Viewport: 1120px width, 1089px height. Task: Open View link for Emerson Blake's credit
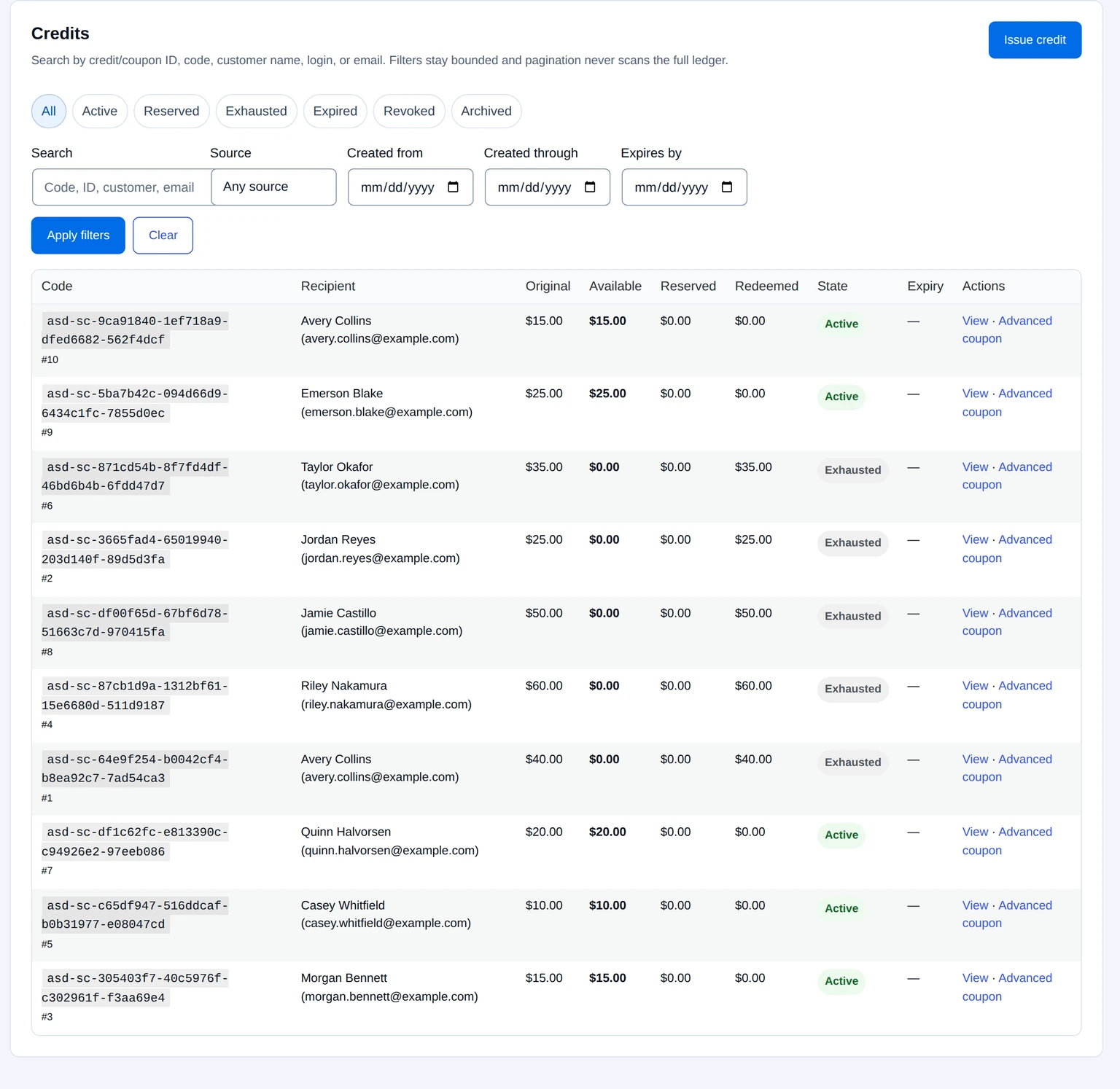point(975,394)
